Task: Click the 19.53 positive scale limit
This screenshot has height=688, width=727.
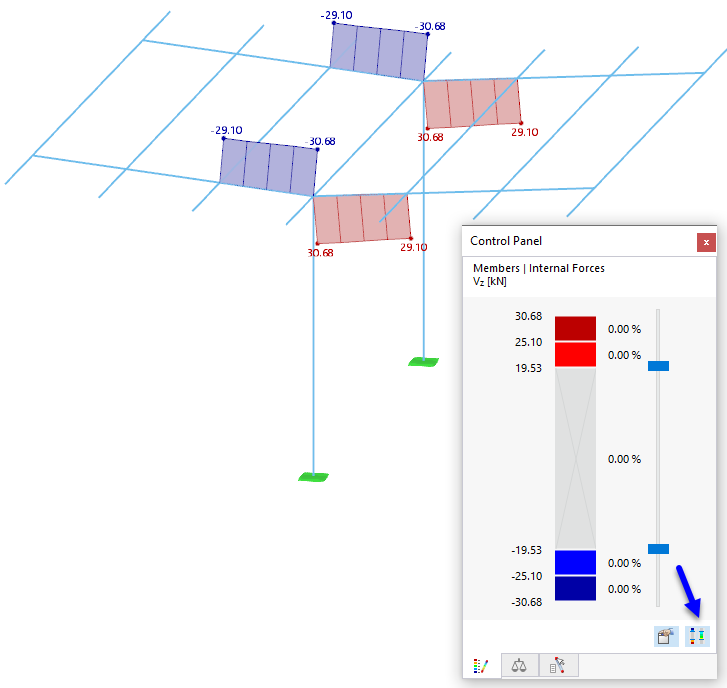Action: [x=528, y=368]
